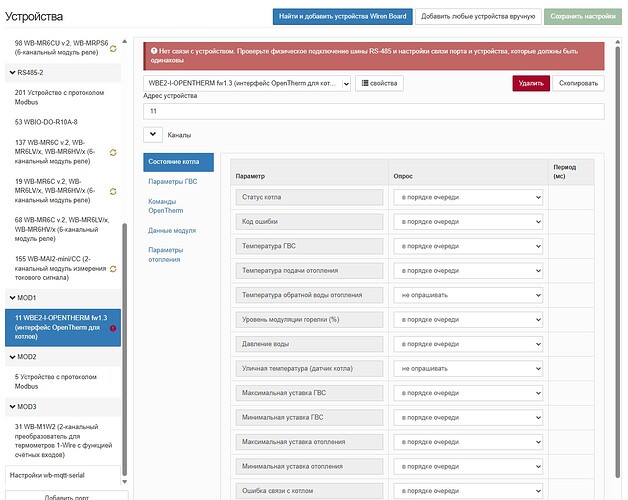Open polling dropdown for Температура ГВС
Viewport: 628px width, 500px height.
click(x=468, y=246)
